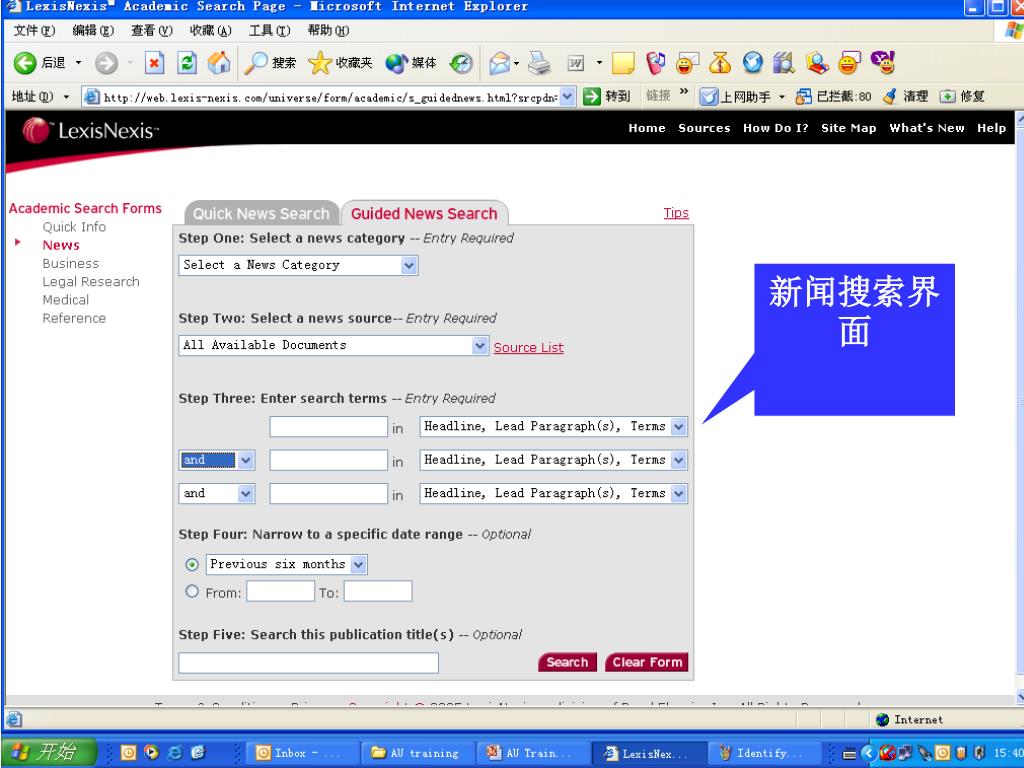The width and height of the screenshot is (1024, 768).
Task: Select the From date range radio button
Action: (x=192, y=592)
